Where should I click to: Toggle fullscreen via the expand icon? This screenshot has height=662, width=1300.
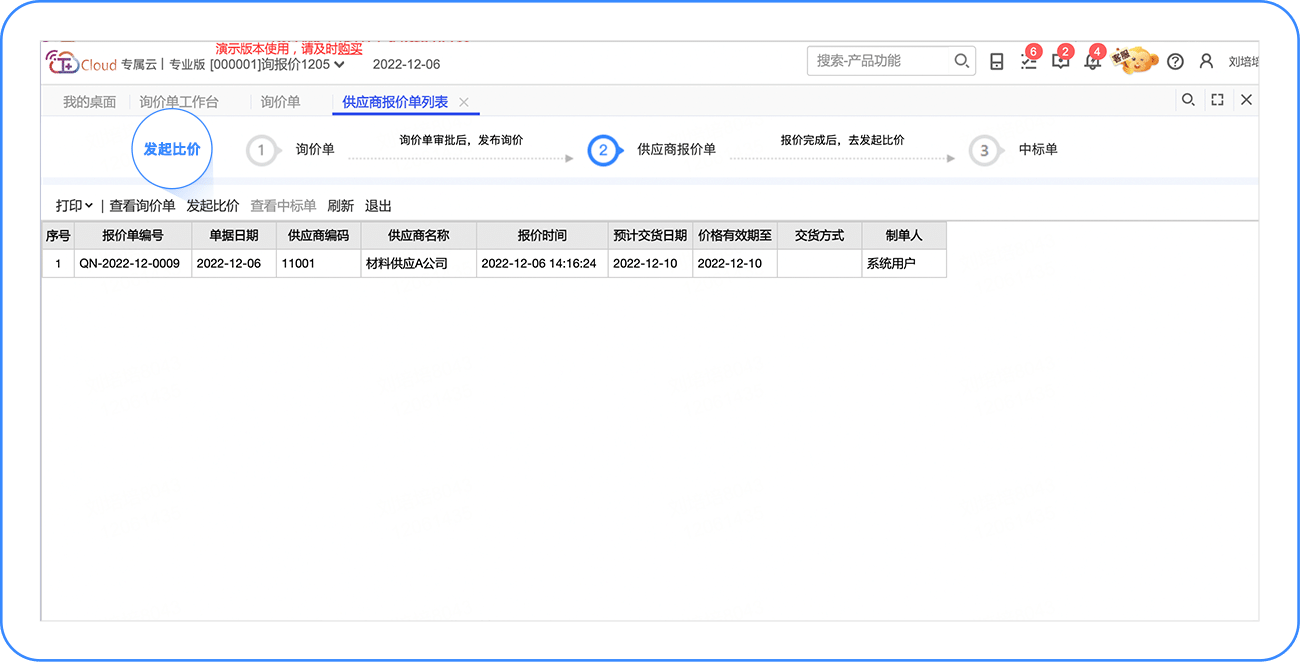tap(1217, 100)
